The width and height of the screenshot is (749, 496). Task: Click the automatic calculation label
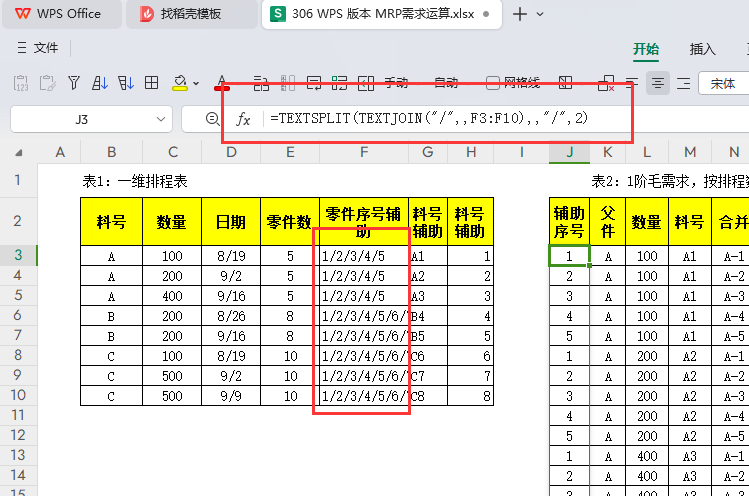point(446,83)
